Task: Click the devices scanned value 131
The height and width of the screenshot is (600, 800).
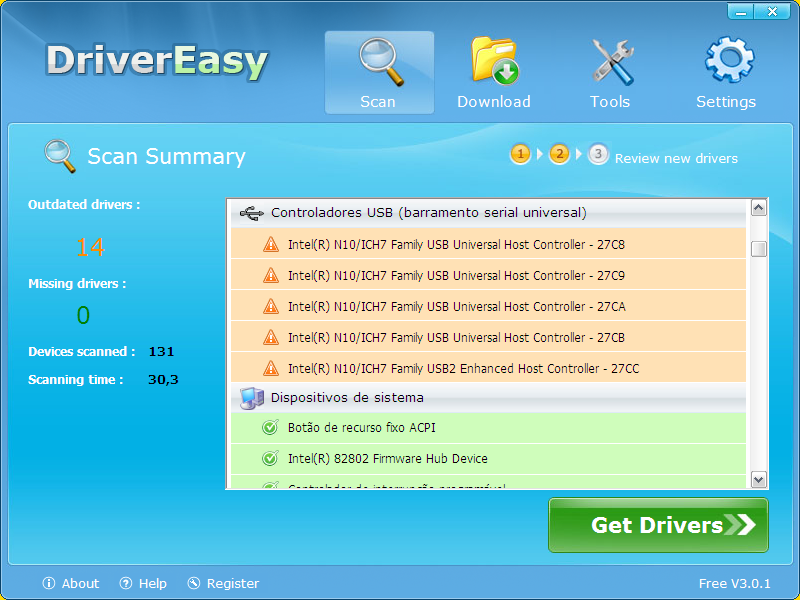Action: (161, 352)
